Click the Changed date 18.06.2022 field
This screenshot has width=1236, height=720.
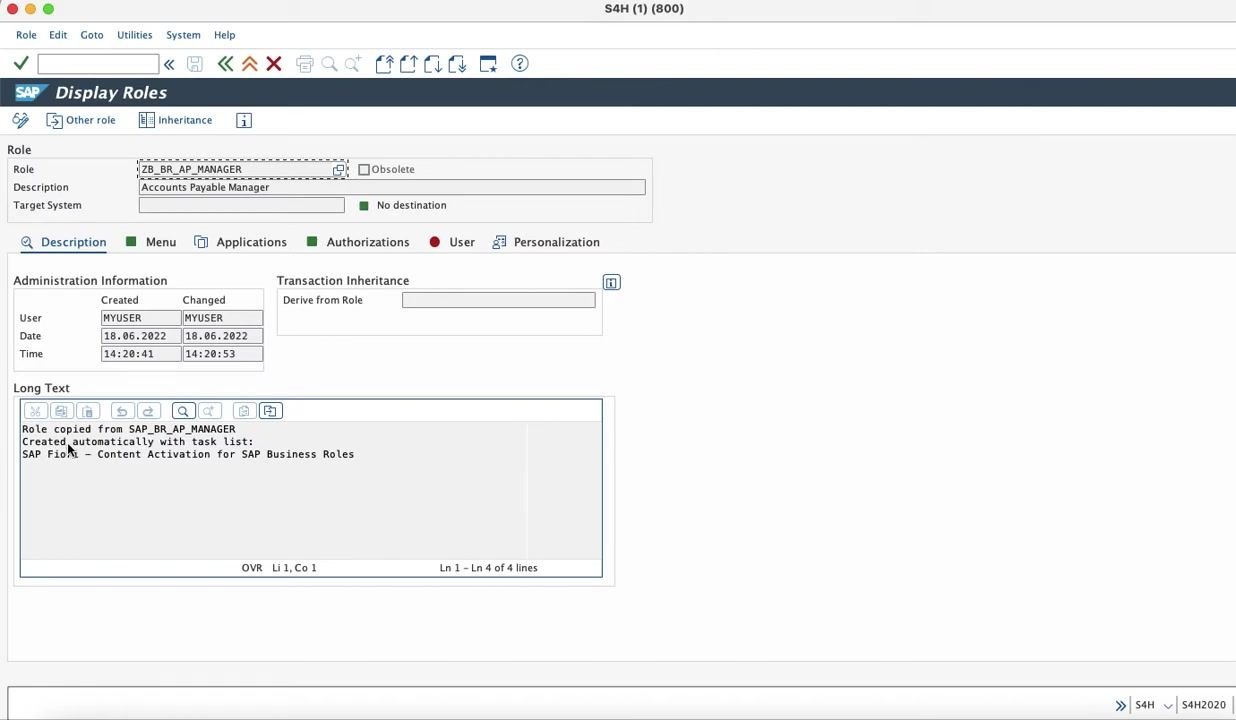pyautogui.click(x=223, y=336)
